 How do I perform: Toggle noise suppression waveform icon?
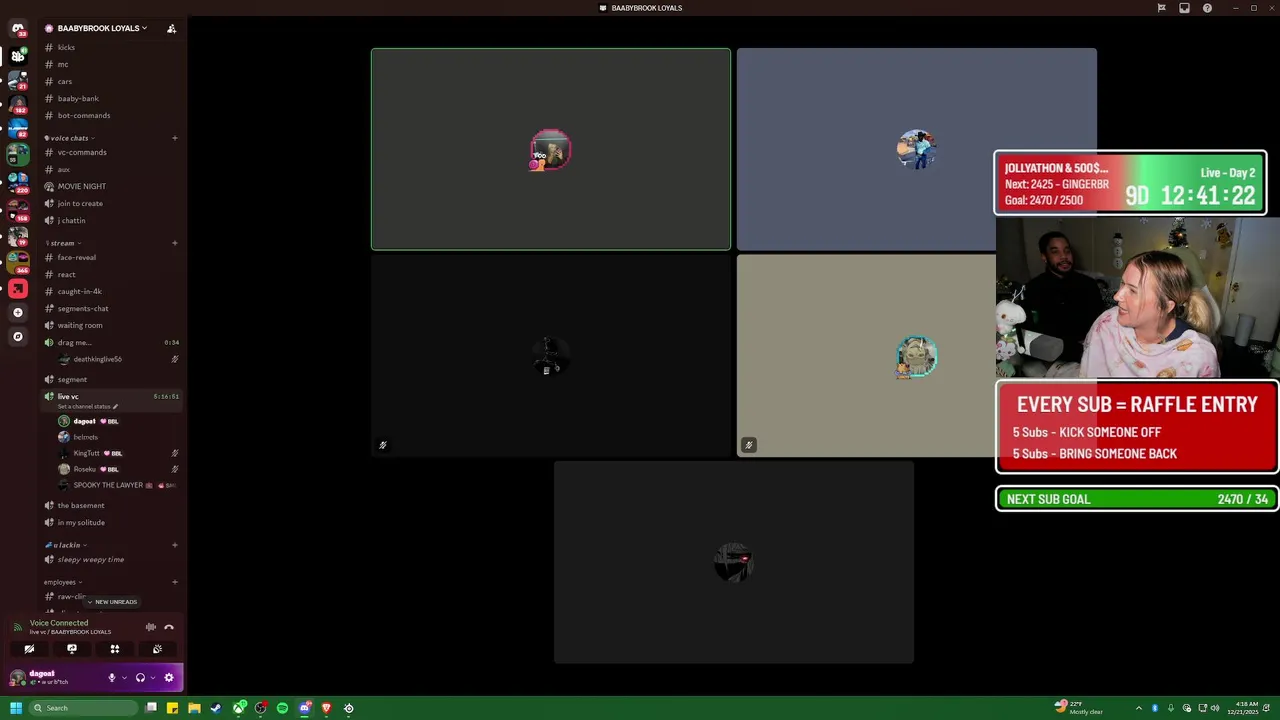[x=151, y=627]
